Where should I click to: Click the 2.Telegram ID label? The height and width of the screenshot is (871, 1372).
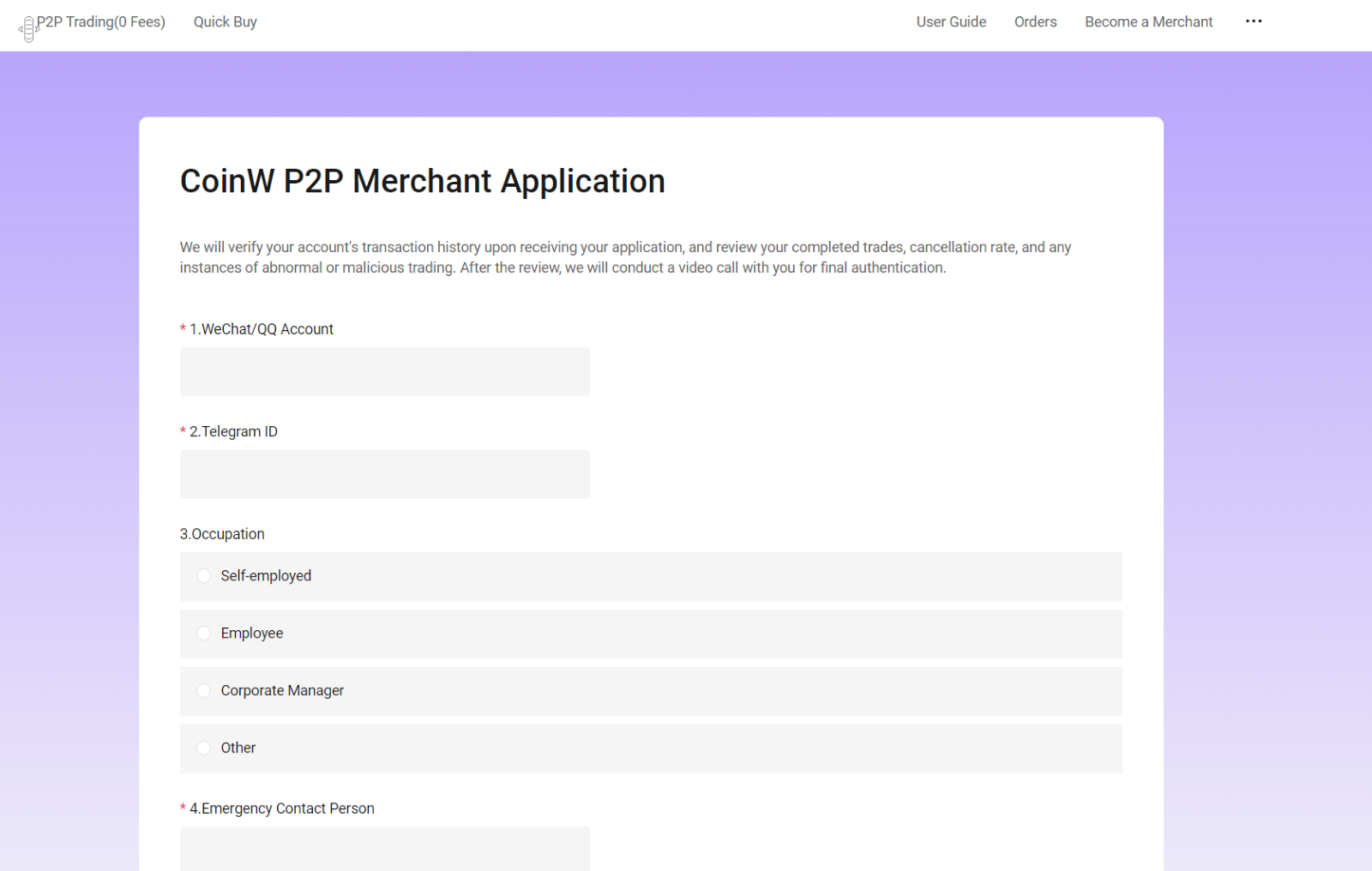pos(233,432)
